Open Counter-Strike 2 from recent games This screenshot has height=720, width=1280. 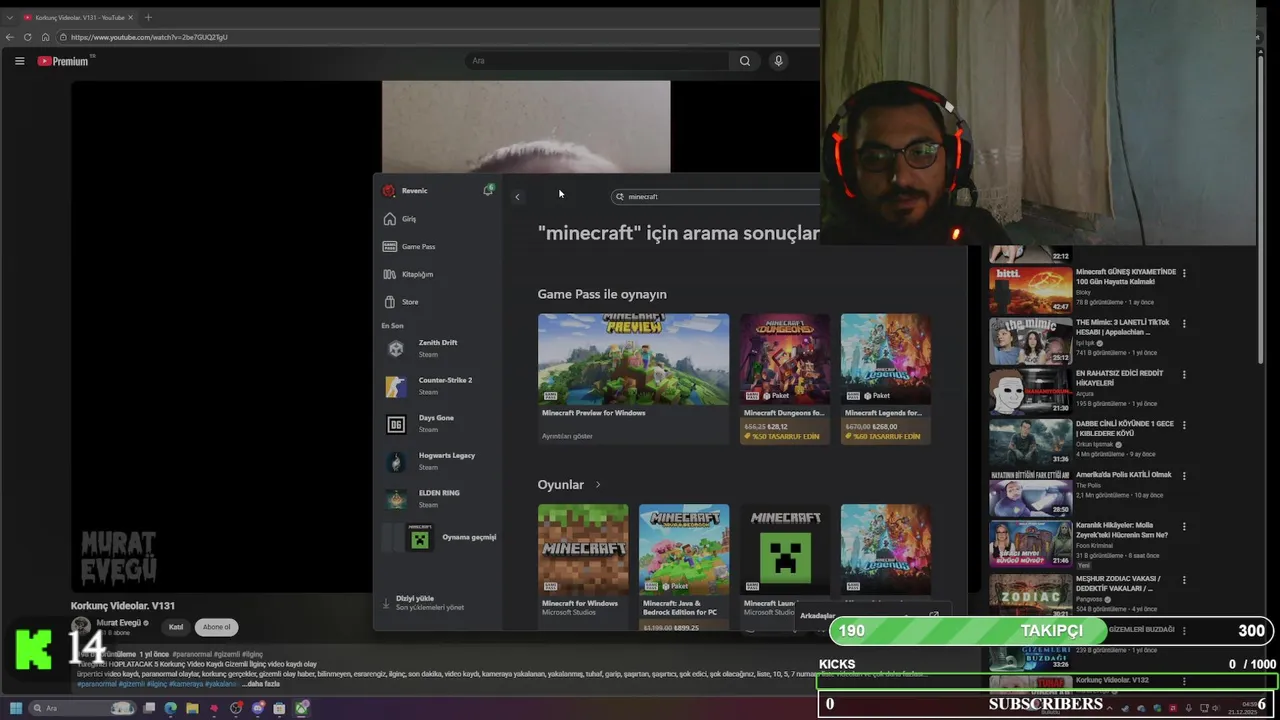[439, 386]
